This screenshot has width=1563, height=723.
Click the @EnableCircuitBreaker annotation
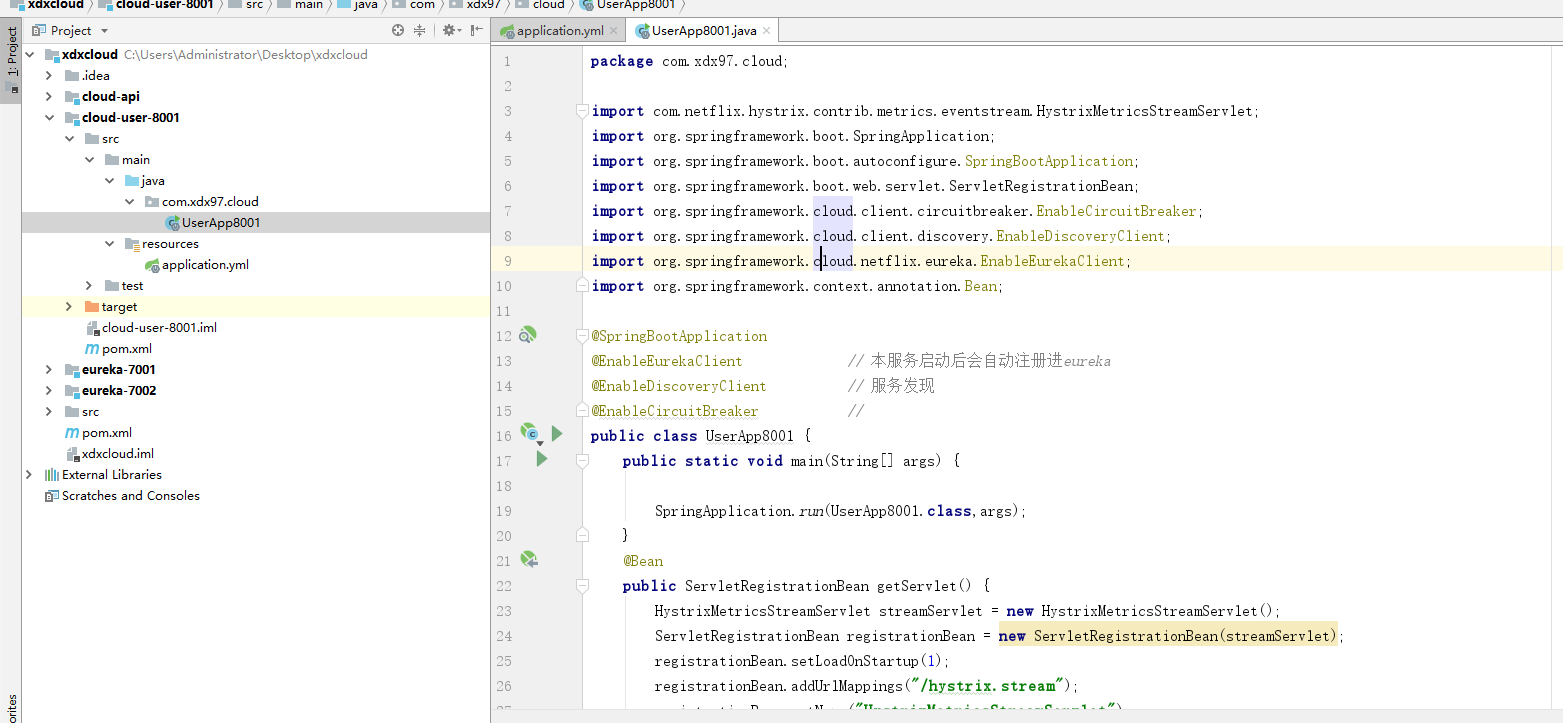coord(674,411)
